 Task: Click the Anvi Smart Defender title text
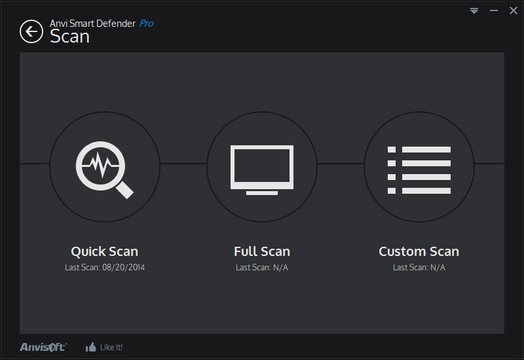click(x=93, y=23)
